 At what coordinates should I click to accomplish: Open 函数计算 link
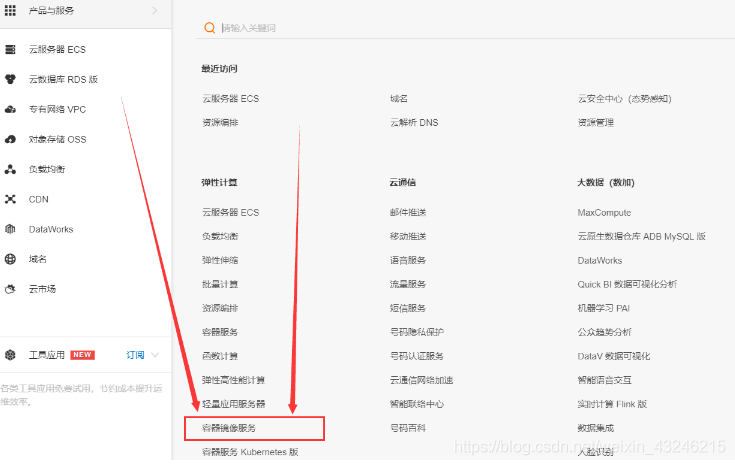pyautogui.click(x=220, y=356)
